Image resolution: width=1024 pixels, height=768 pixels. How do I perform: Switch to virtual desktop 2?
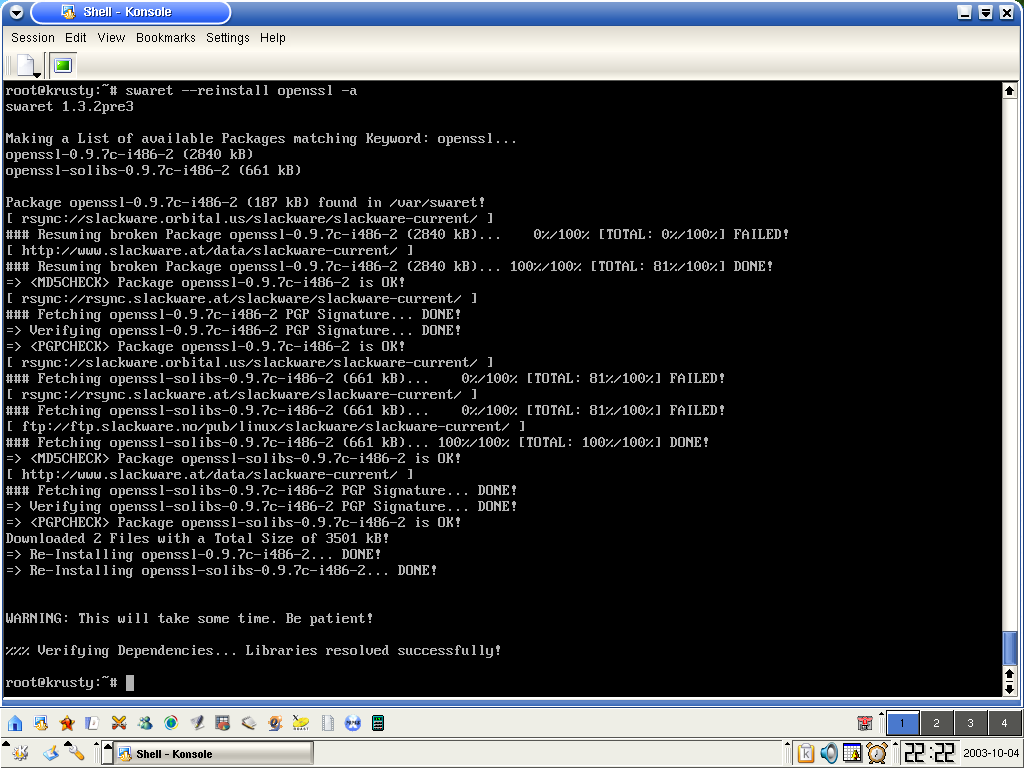click(x=936, y=723)
